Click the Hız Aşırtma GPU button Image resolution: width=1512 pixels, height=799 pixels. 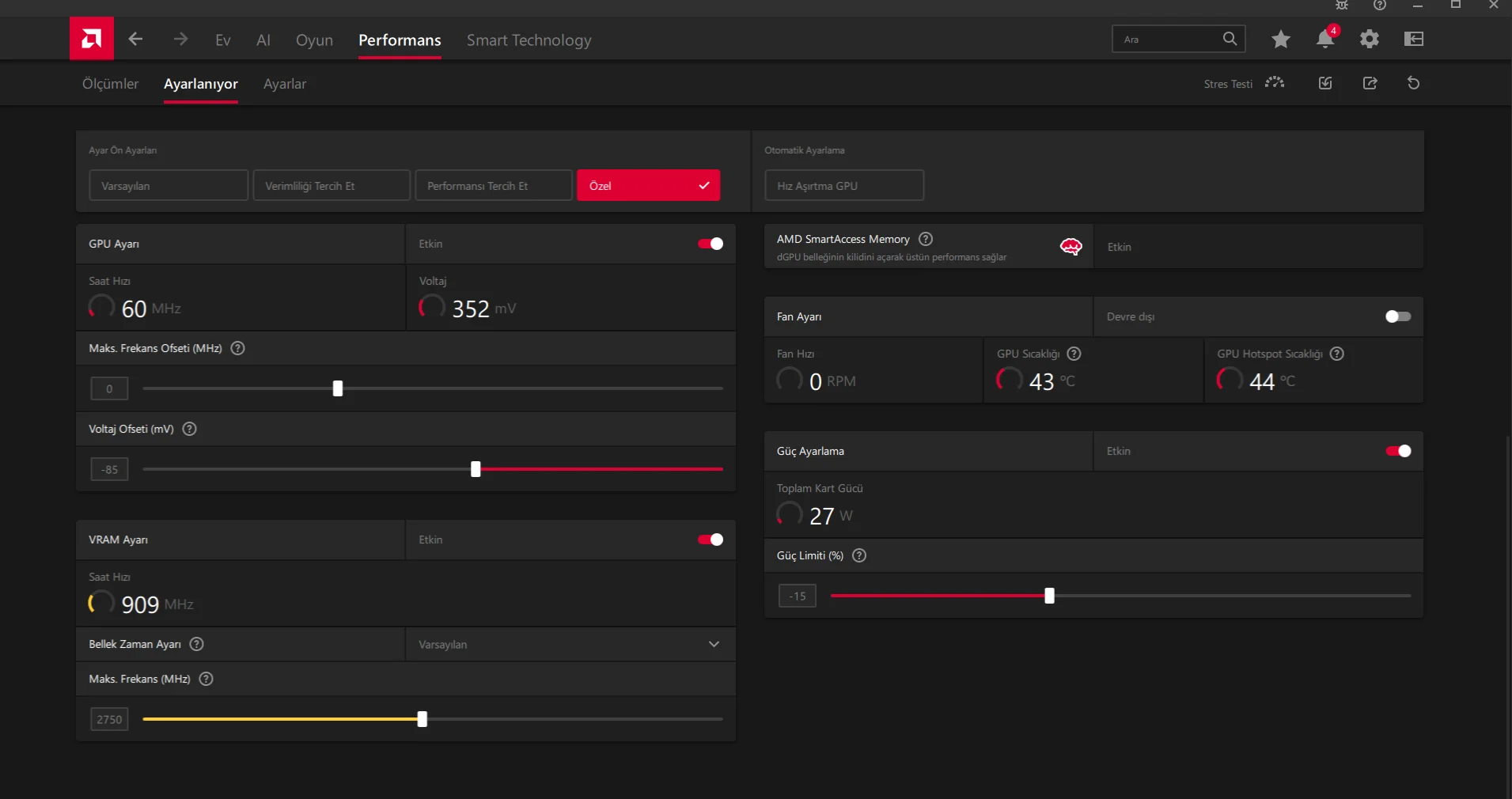click(844, 185)
